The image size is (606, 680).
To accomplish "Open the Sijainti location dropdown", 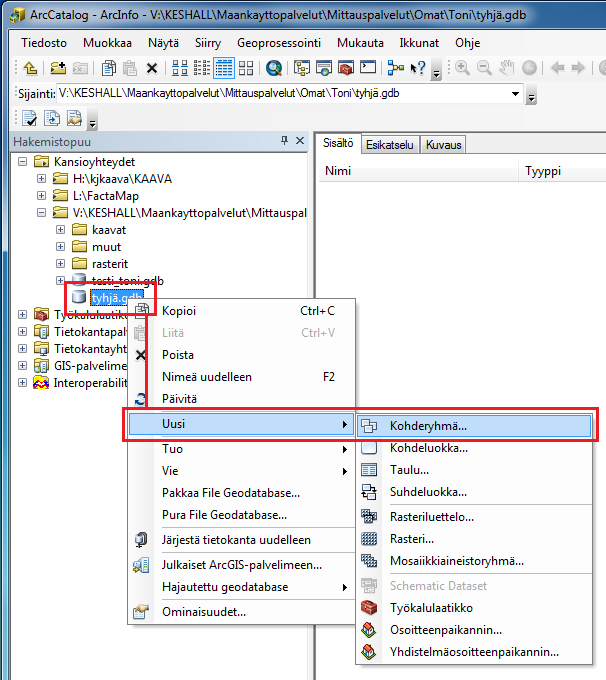I will (515, 94).
